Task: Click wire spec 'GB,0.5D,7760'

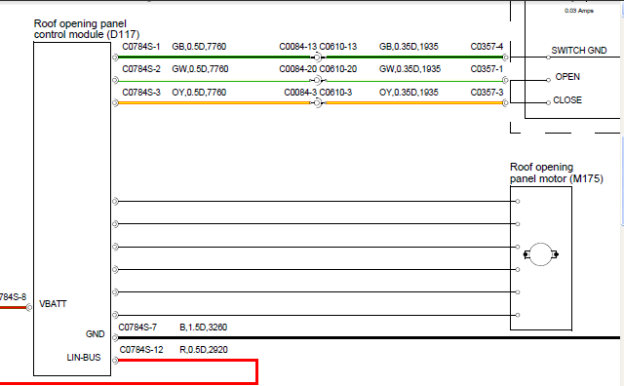Action: [199, 47]
